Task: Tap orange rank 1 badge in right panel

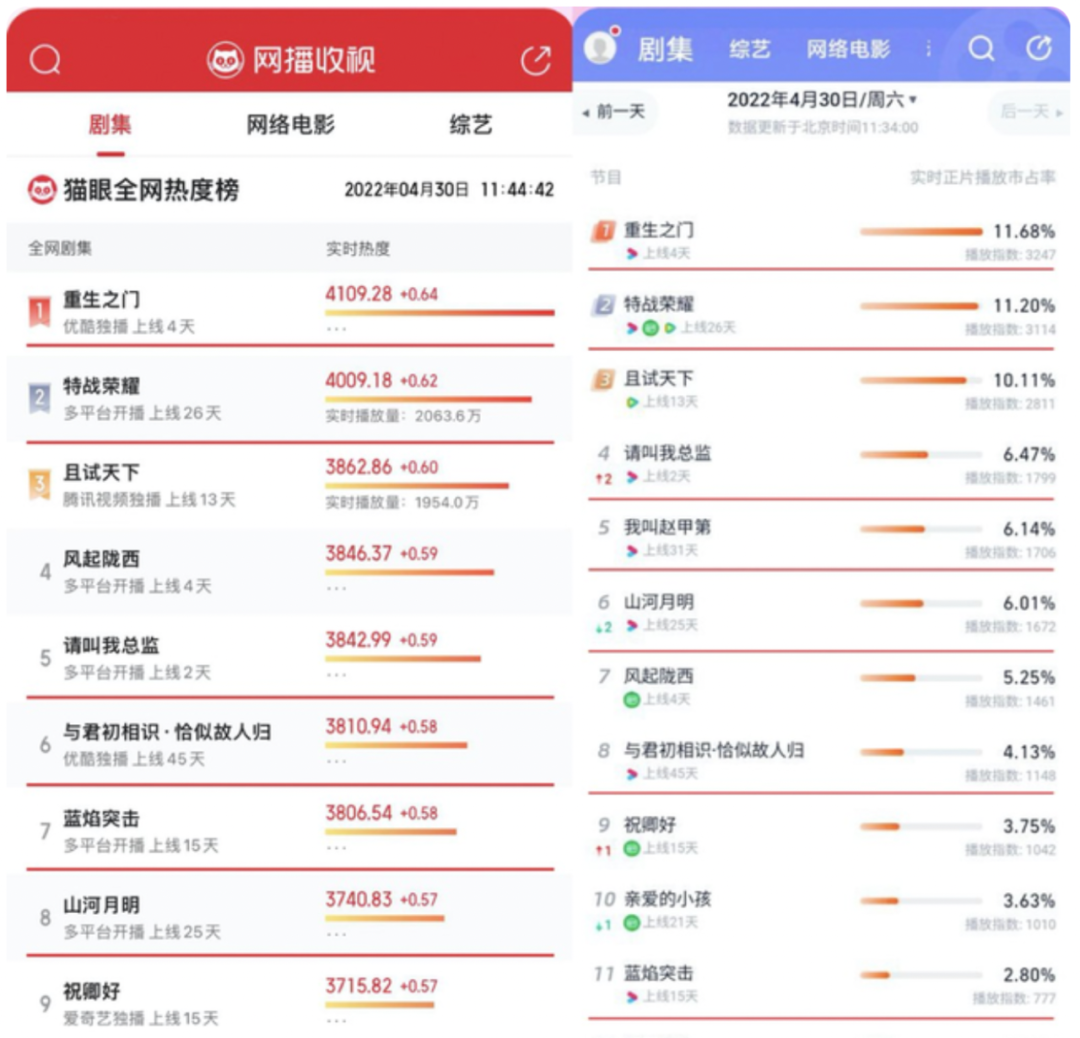Action: [x=603, y=231]
